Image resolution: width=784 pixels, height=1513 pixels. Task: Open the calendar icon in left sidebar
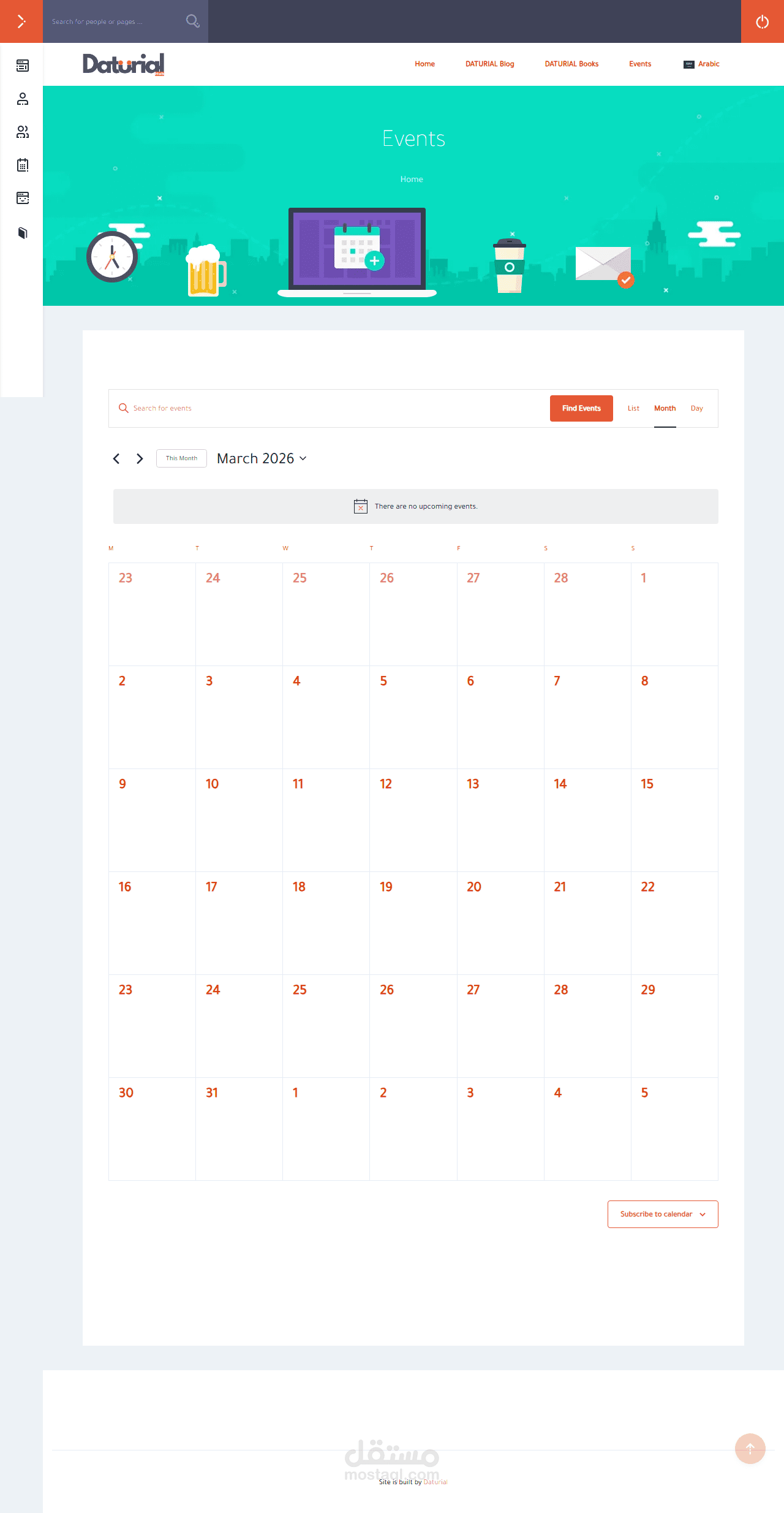(x=23, y=165)
